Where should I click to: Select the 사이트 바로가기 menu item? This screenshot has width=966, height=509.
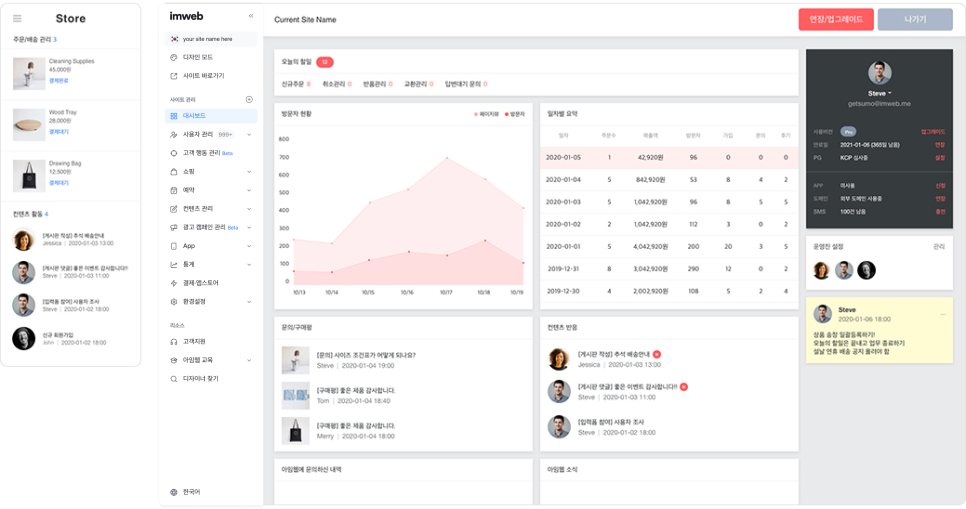coord(203,76)
